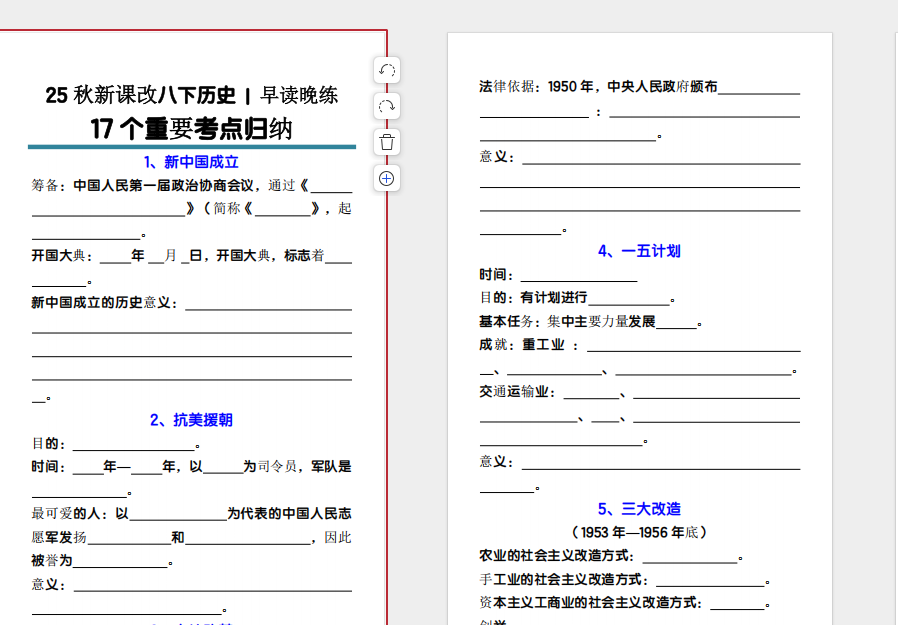This screenshot has height=625, width=898.
Task: Delete the selected page with trash icon
Action: [x=387, y=142]
